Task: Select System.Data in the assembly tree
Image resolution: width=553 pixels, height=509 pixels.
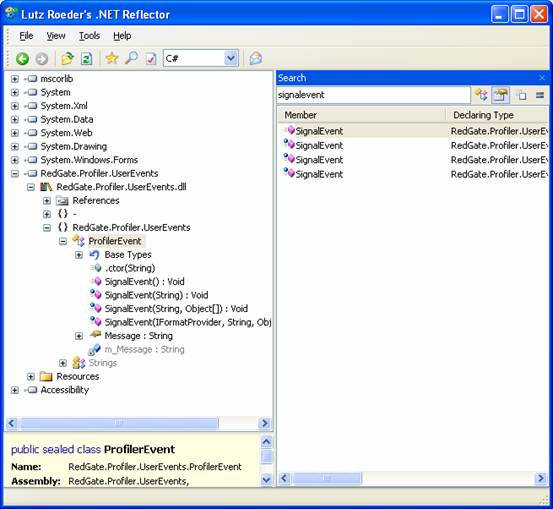Action: [67, 119]
